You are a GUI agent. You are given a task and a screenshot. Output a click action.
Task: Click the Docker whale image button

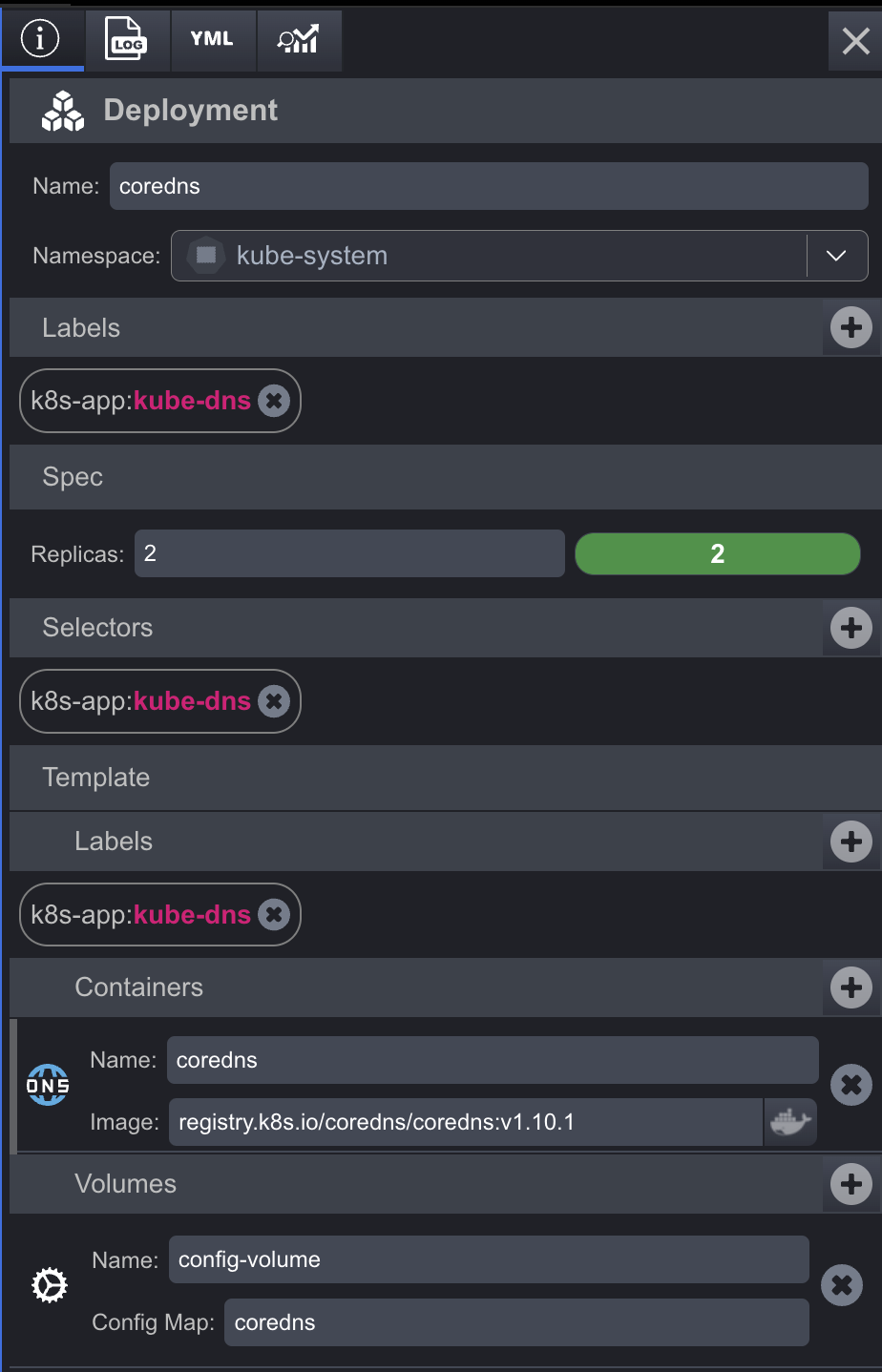(x=790, y=1122)
